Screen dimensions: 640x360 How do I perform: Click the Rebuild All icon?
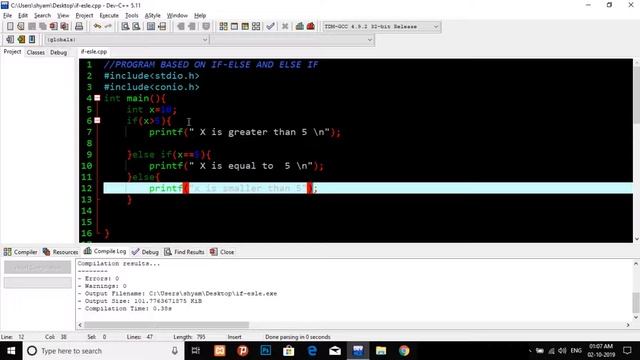click(256, 26)
